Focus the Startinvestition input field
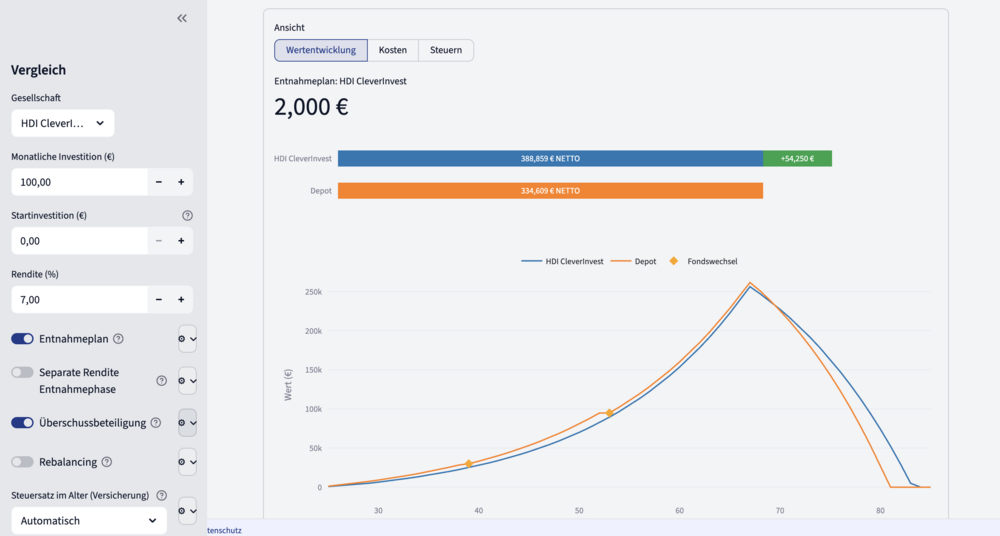 tap(79, 241)
